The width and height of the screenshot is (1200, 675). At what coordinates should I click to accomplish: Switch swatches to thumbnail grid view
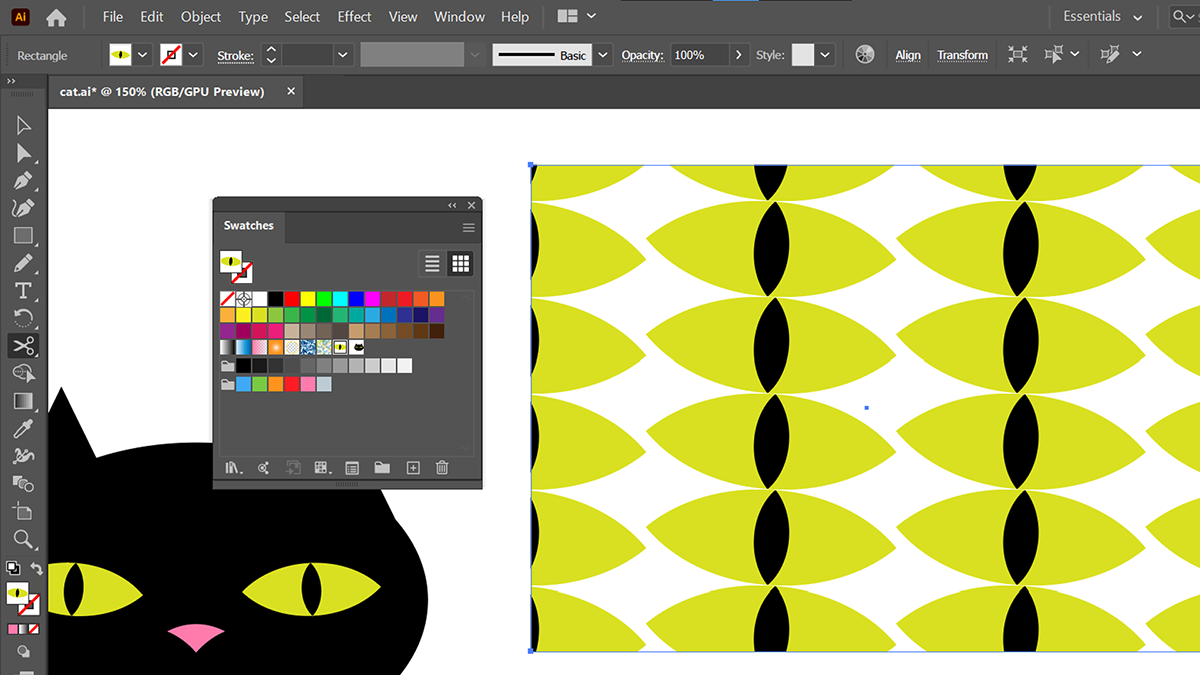(x=461, y=263)
